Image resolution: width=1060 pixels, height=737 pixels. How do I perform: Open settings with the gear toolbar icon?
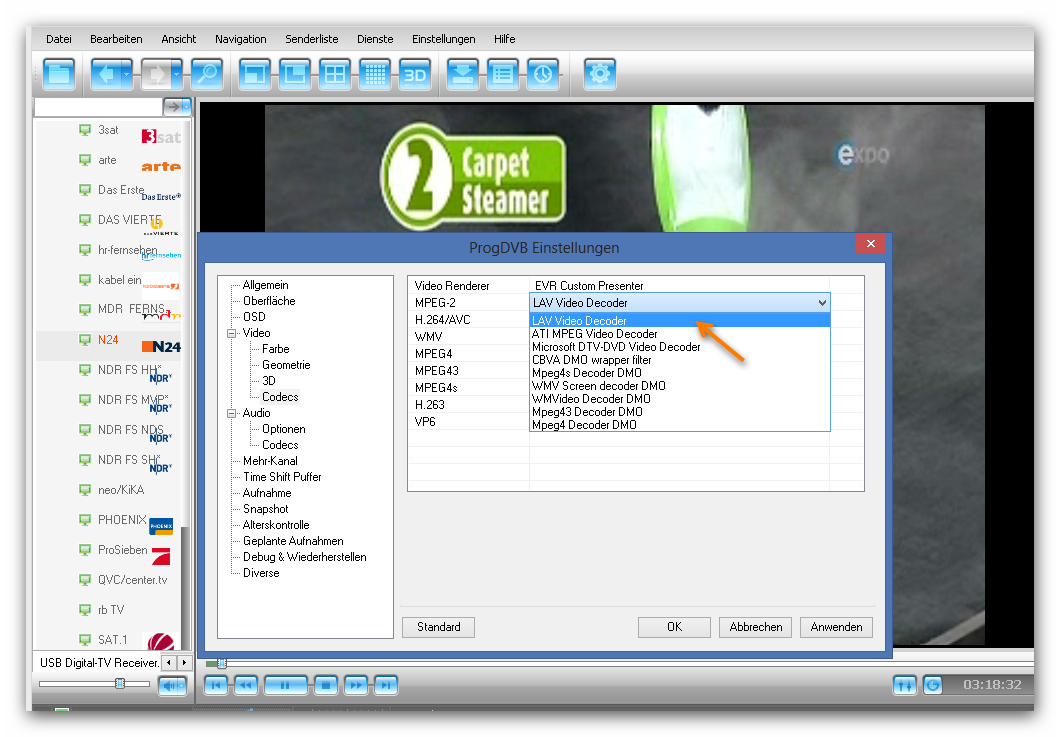600,74
